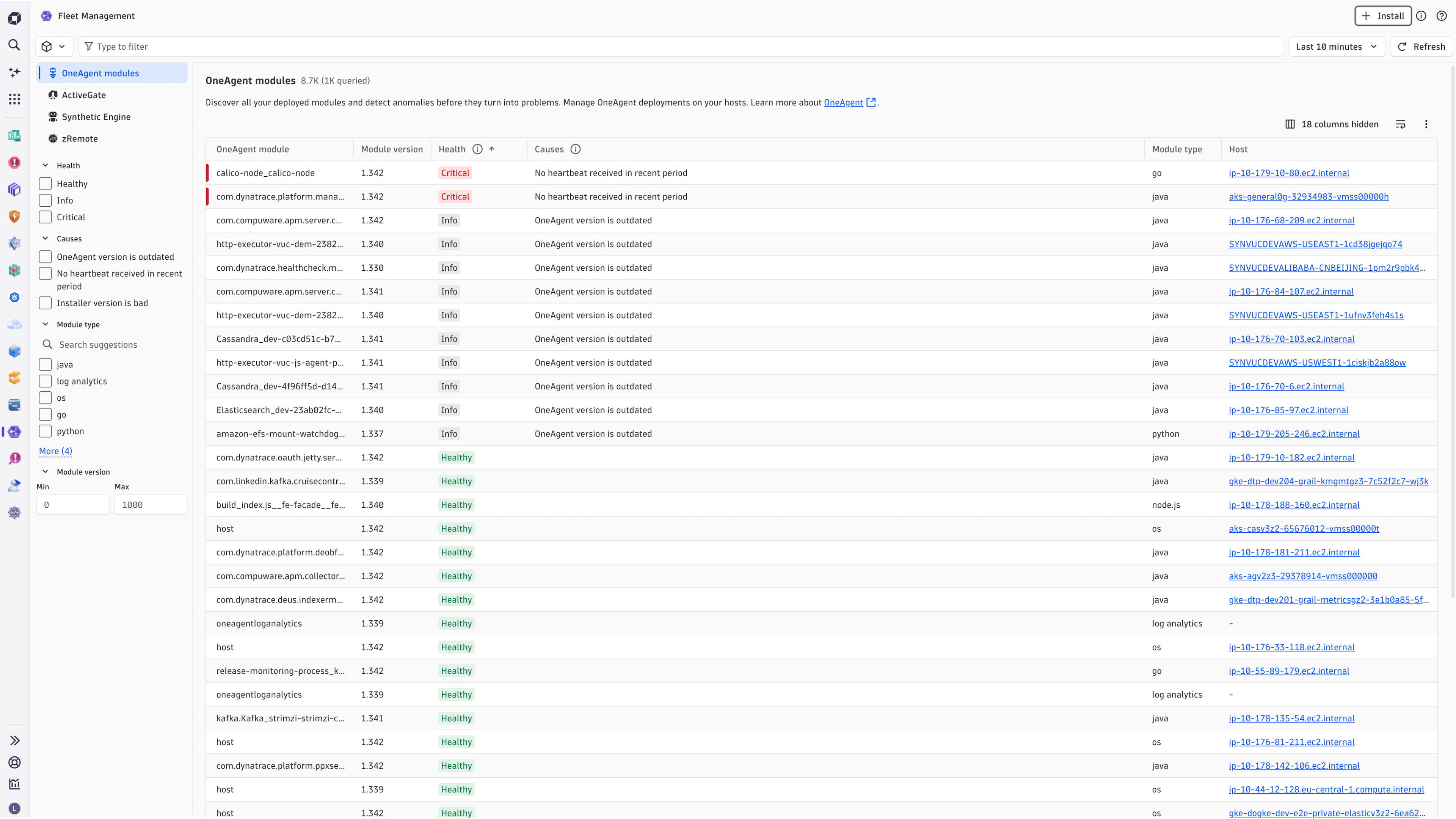
Task: Click the vertical scrollbar of the page
Action: click(x=1453, y=333)
